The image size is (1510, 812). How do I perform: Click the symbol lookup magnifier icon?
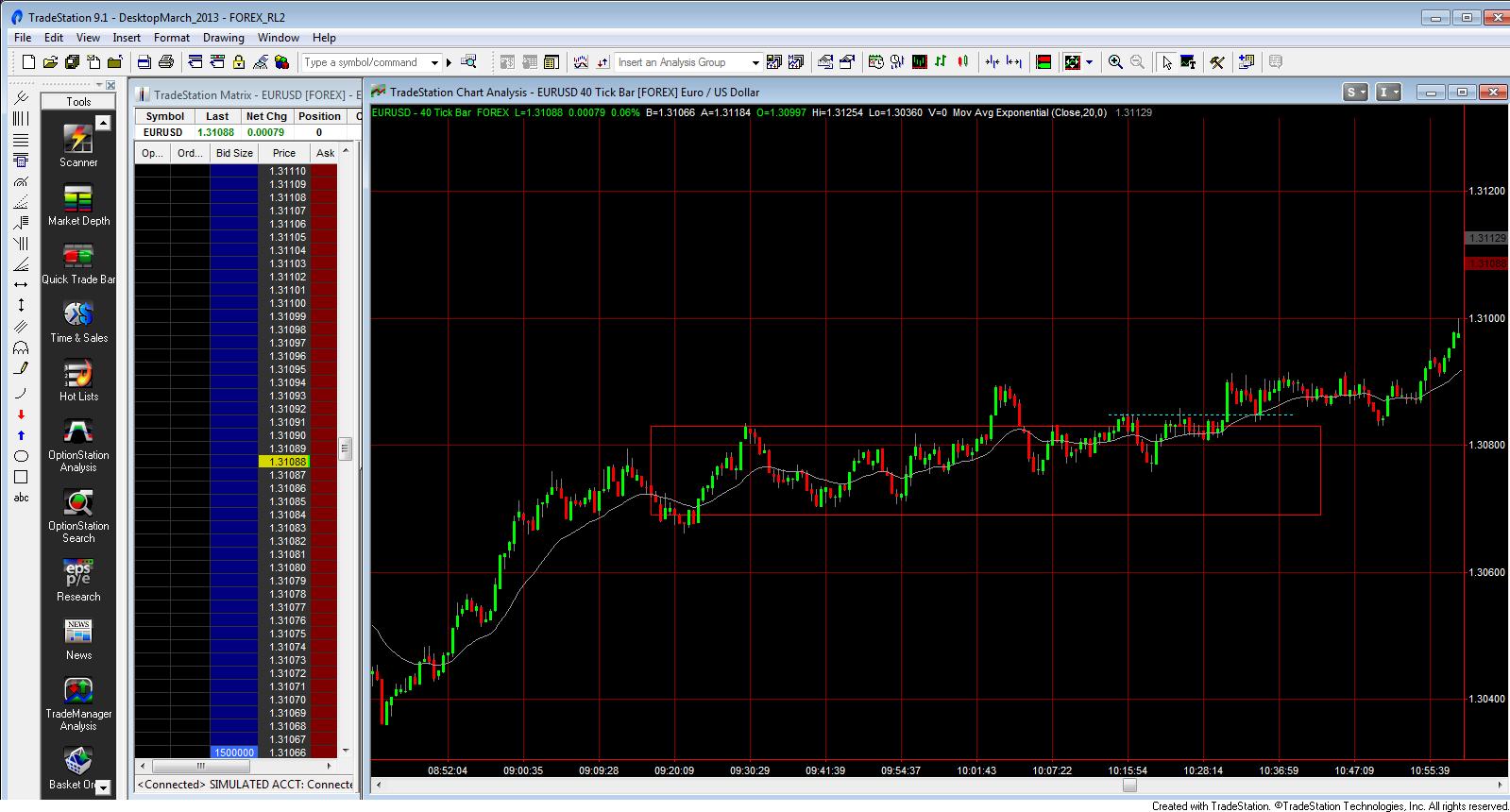(468, 62)
